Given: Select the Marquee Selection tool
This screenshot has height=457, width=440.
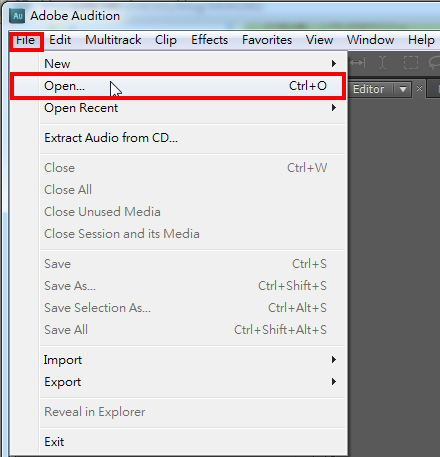Looking at the screenshot, I should 411,62.
